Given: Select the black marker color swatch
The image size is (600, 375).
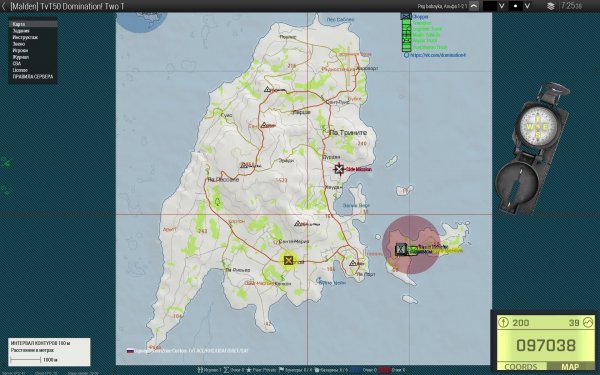Looking at the screenshot, I should pyautogui.click(x=490, y=6).
